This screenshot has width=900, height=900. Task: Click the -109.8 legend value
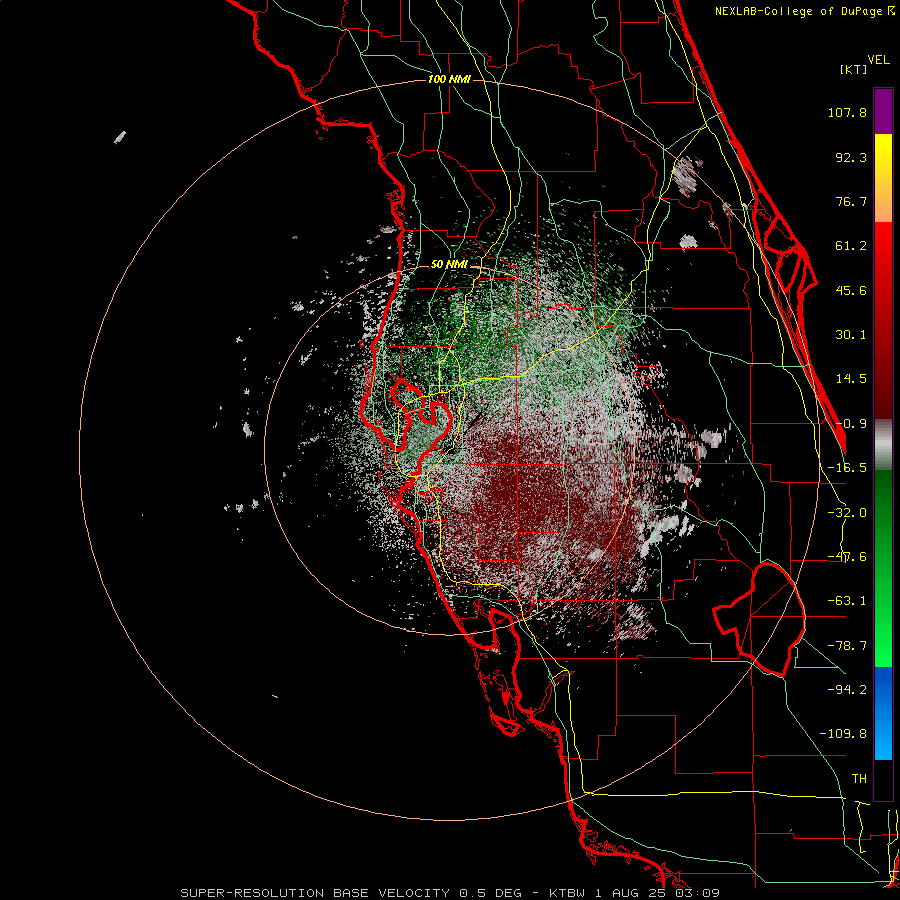coord(843,734)
